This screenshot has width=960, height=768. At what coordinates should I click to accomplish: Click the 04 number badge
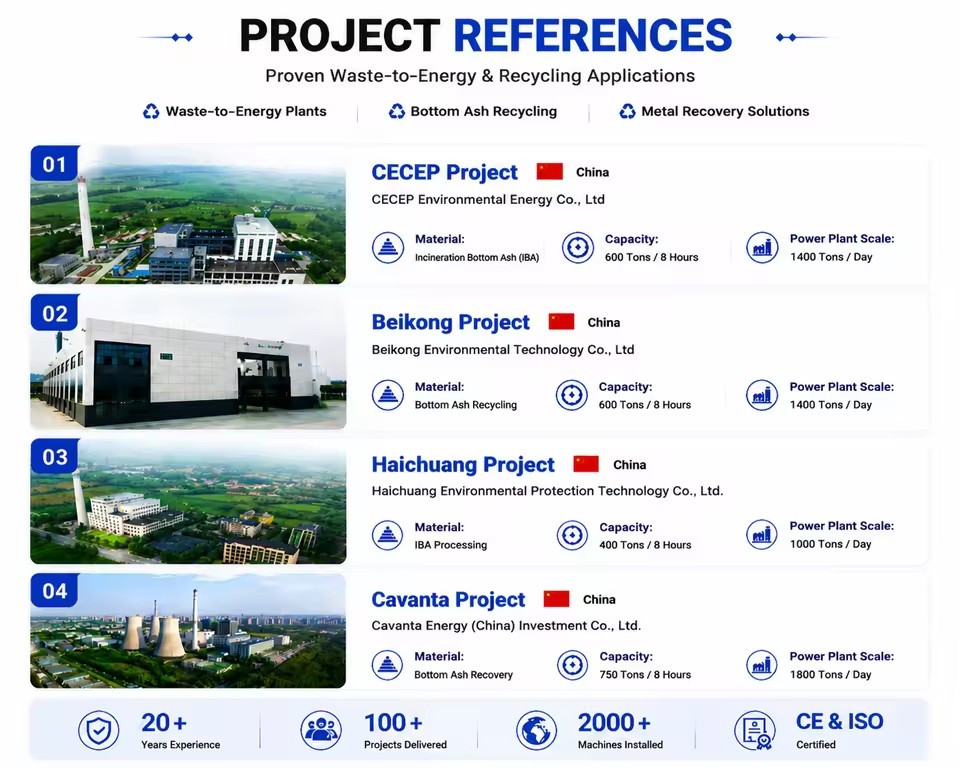[x=54, y=590]
